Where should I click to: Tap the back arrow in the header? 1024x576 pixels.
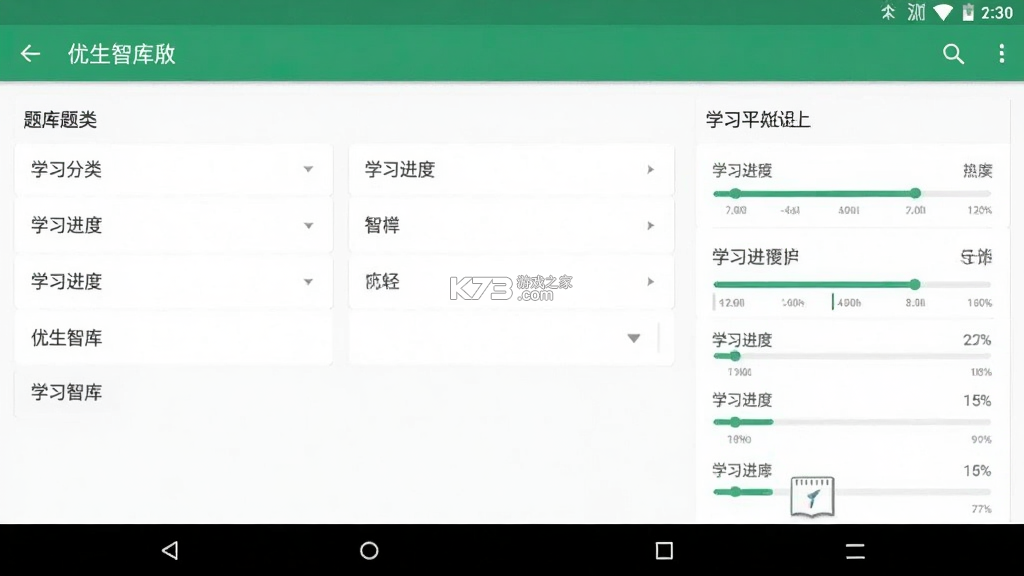click(x=30, y=54)
